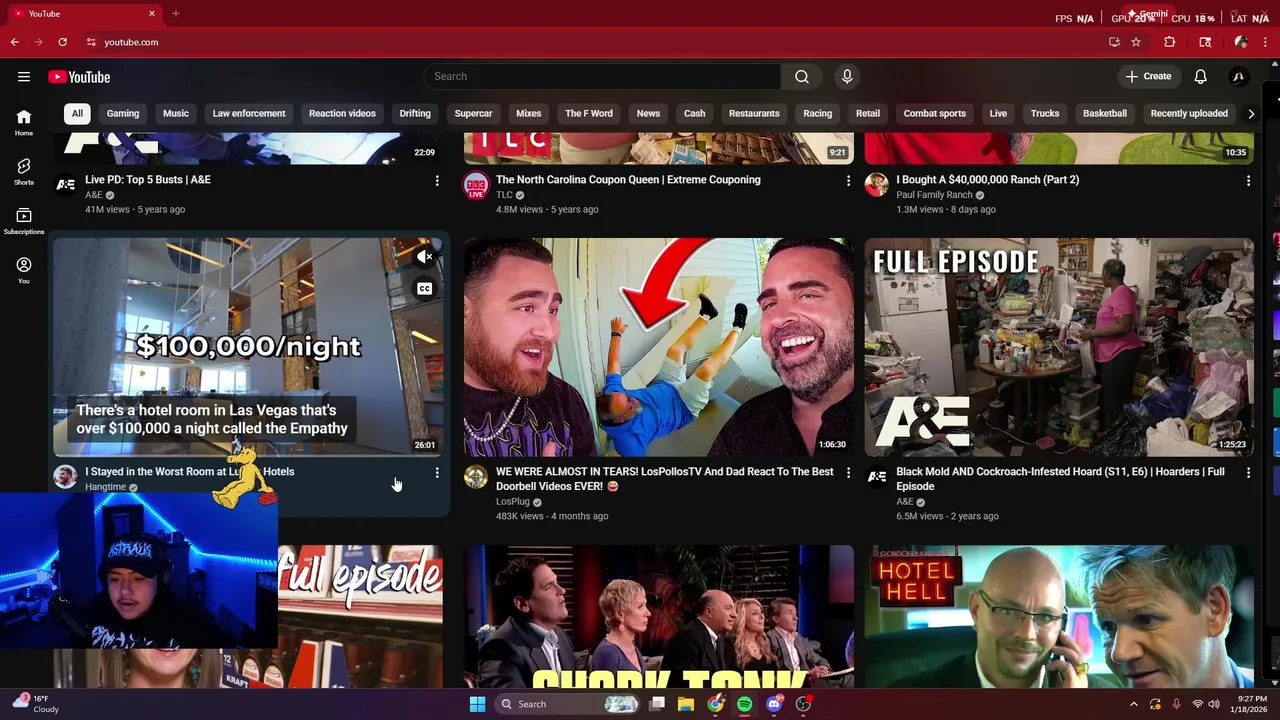Screen dimensions: 1280x720
Task: Click the browser address bar
Action: (590, 42)
